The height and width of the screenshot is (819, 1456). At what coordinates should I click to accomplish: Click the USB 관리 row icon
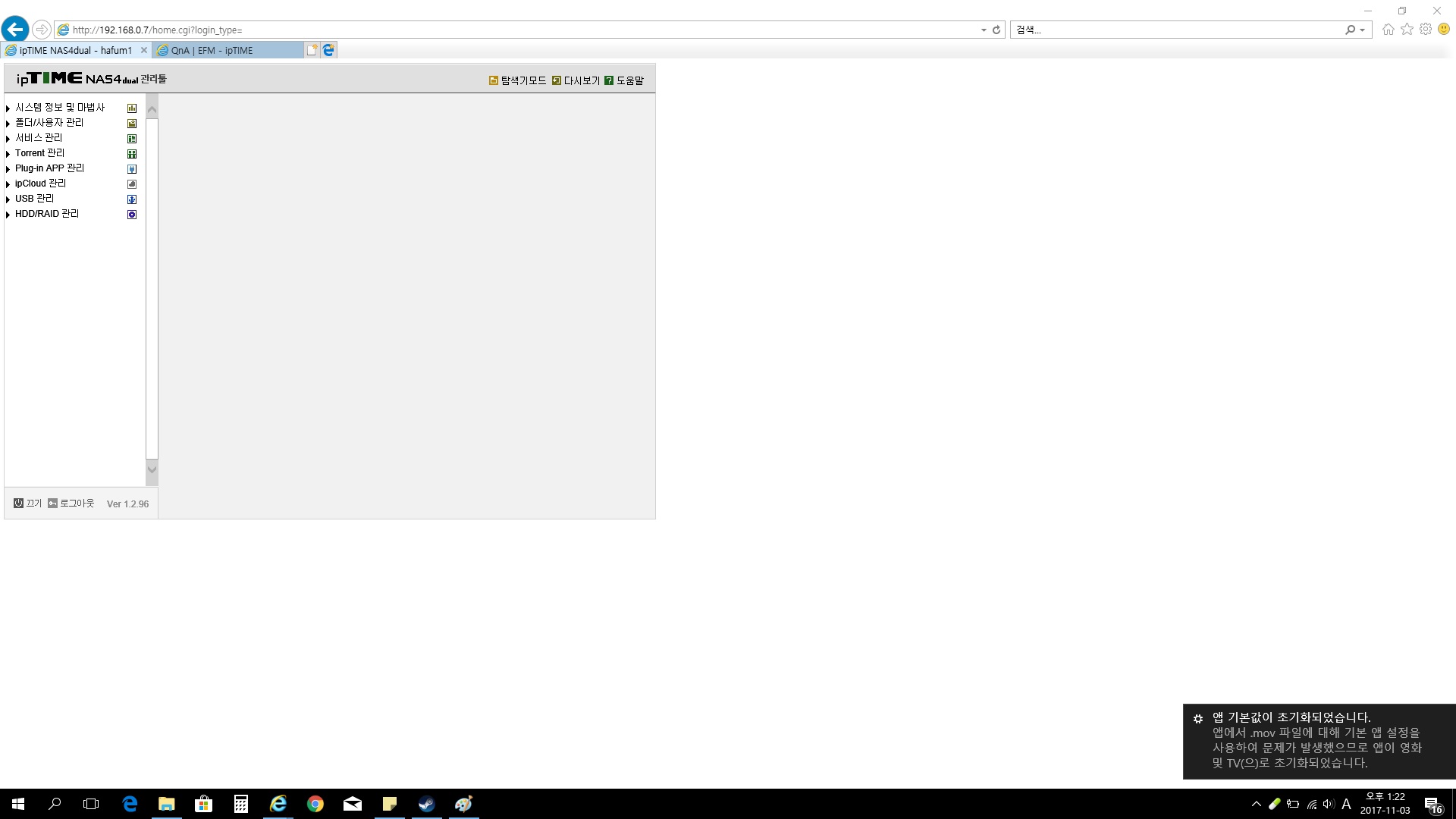[132, 199]
